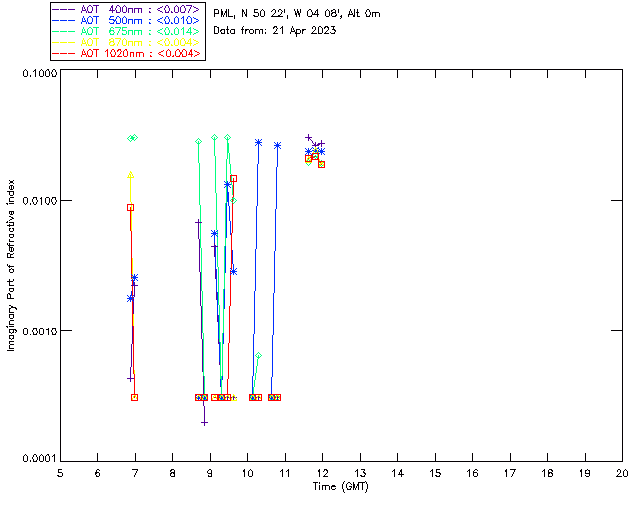Click the lone green diamond below 0.0010 near time 10.3
Image resolution: width=640 pixels, height=512 pixels.
point(258,356)
